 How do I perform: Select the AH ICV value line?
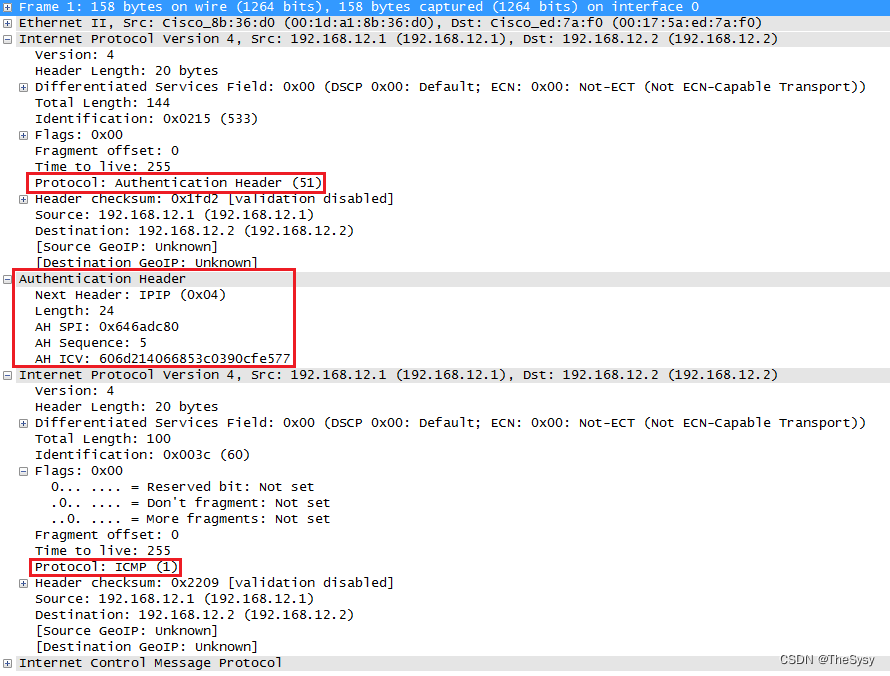(162, 359)
